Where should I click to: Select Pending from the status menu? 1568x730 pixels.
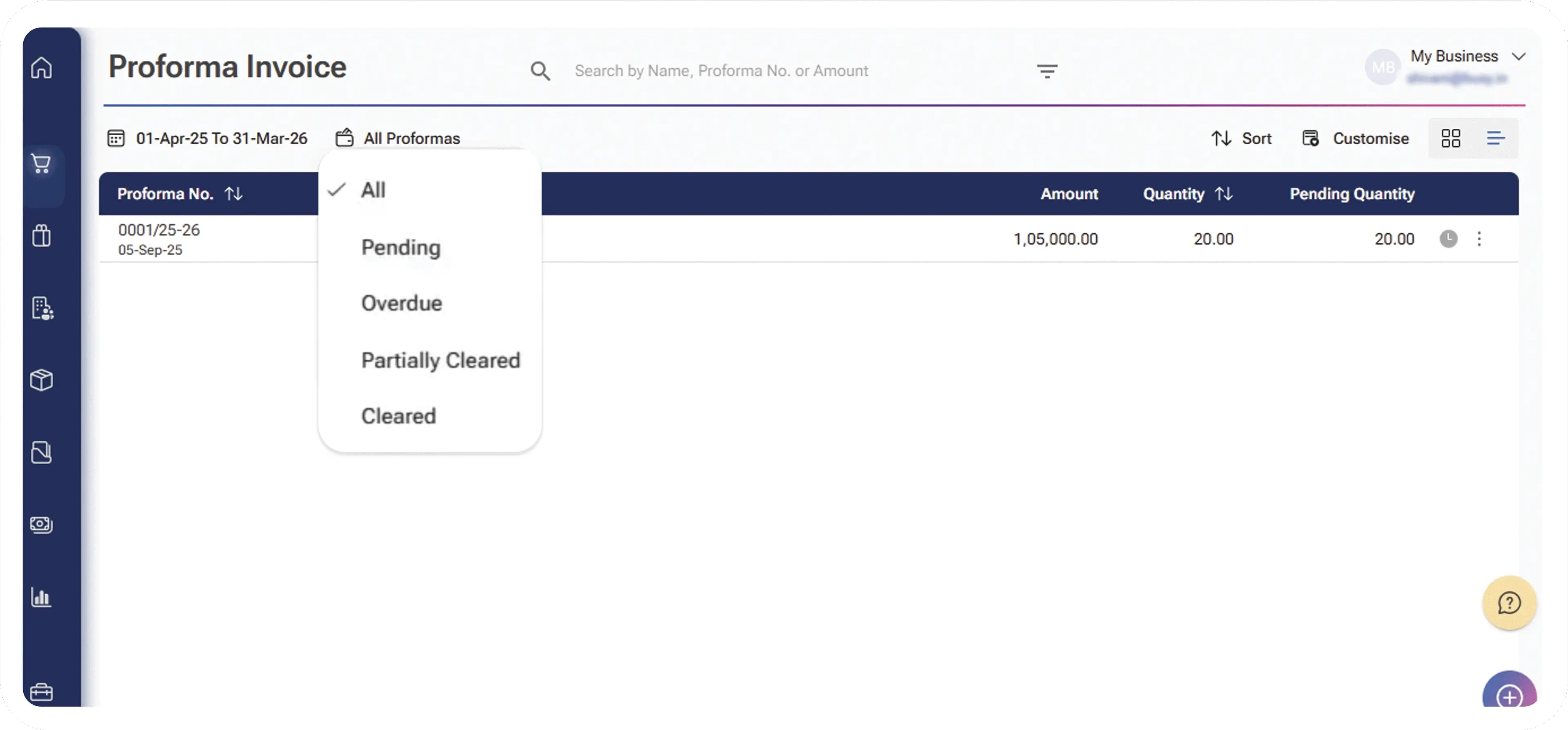[401, 247]
